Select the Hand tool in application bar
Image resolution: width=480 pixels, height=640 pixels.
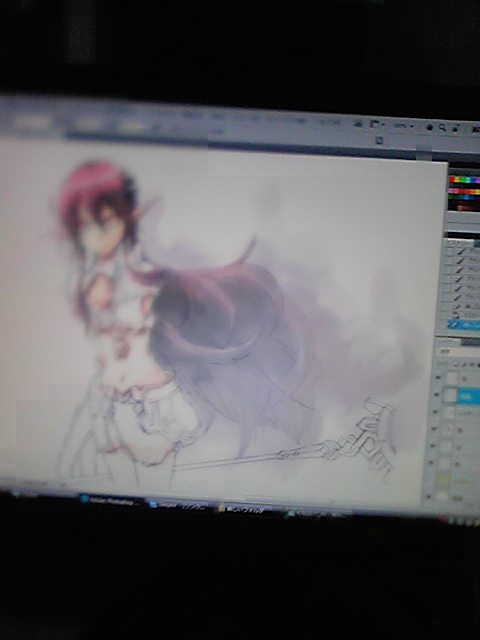430,127
